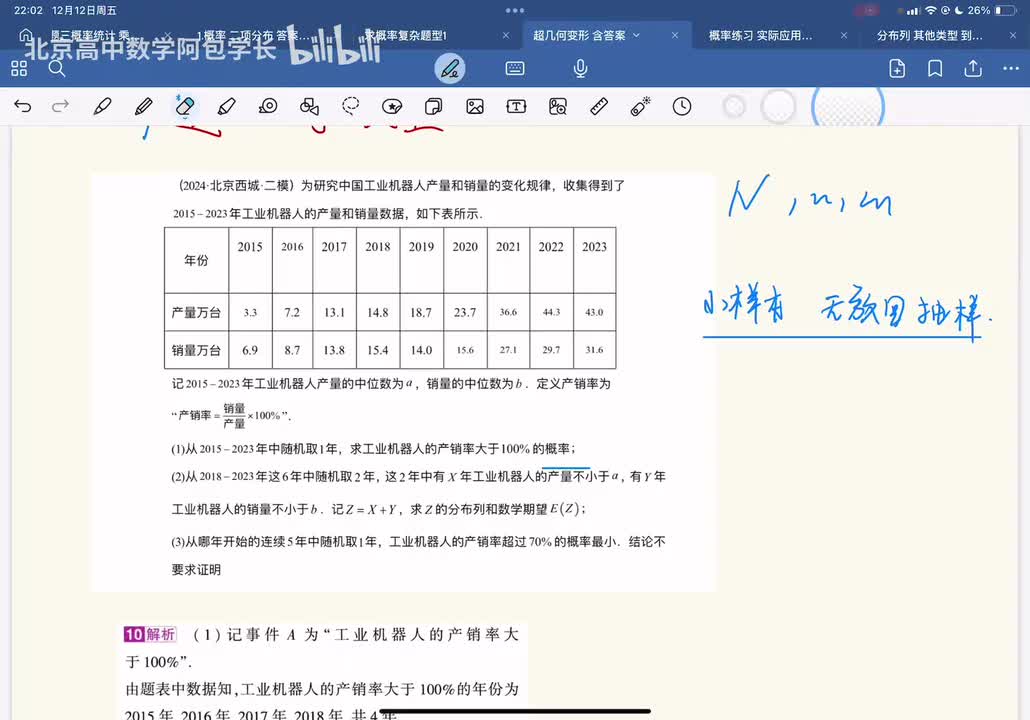1030x720 pixels.
Task: Switch to the 周三概率统计 tab
Action: pos(90,35)
